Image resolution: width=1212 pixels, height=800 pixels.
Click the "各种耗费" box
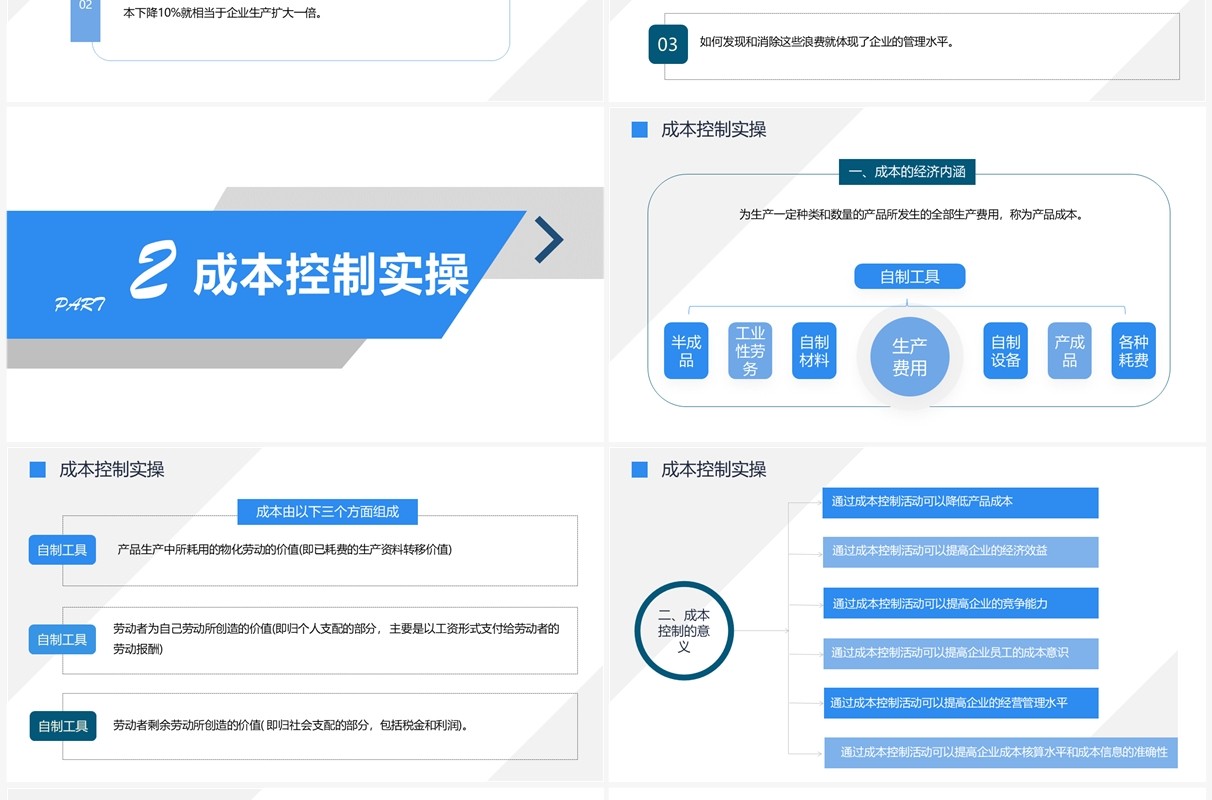(1134, 351)
